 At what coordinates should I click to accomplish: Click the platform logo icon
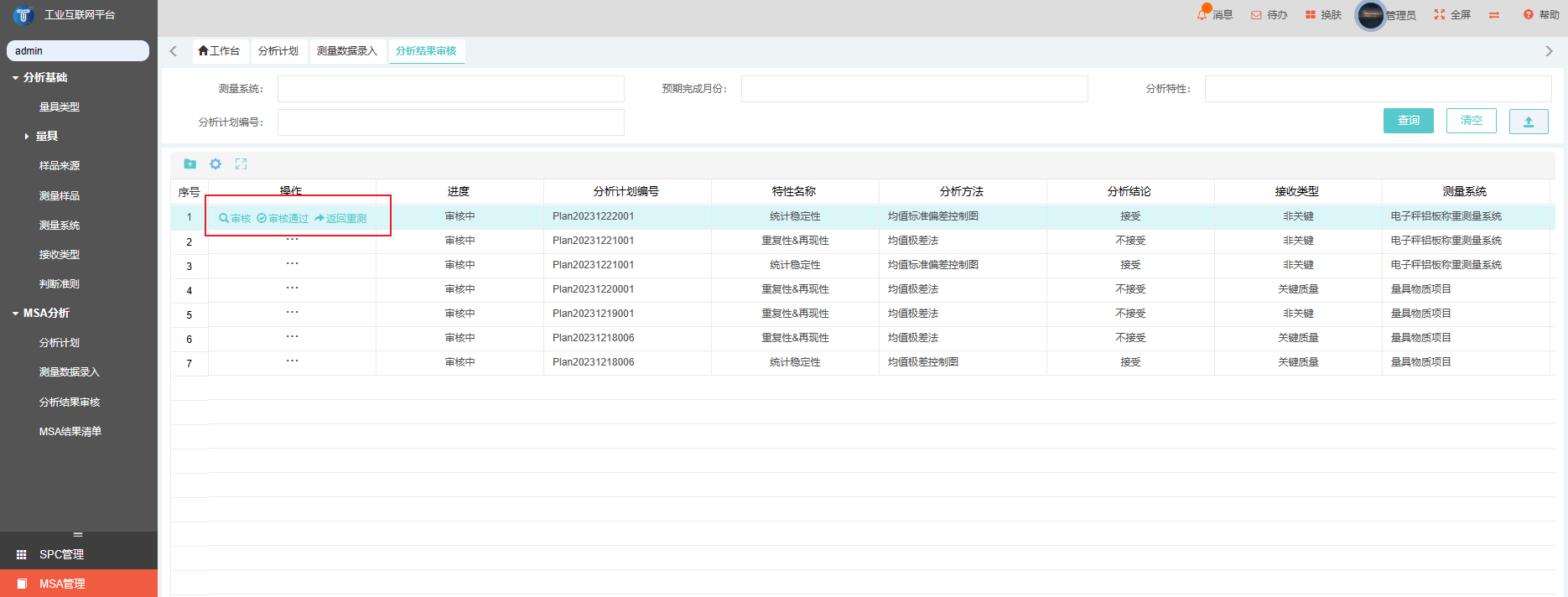point(23,14)
